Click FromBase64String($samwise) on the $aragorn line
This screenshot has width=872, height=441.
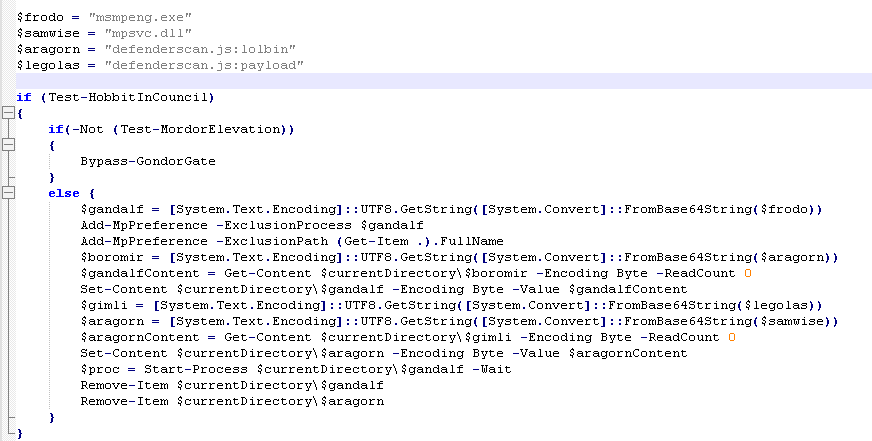[x=727, y=321]
